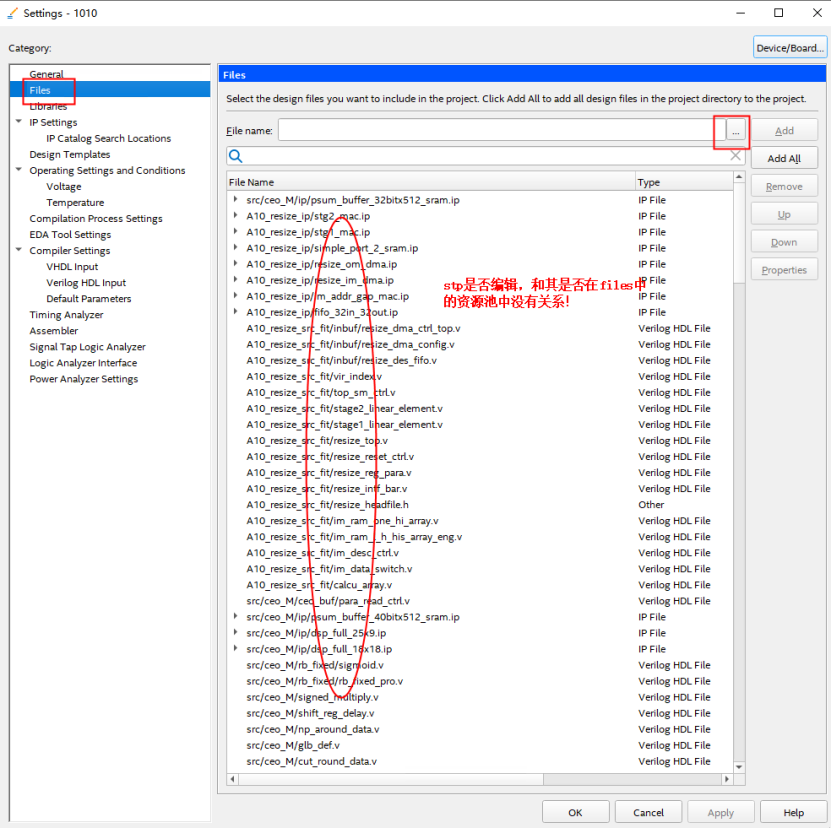Click the Add All button

pos(784,157)
